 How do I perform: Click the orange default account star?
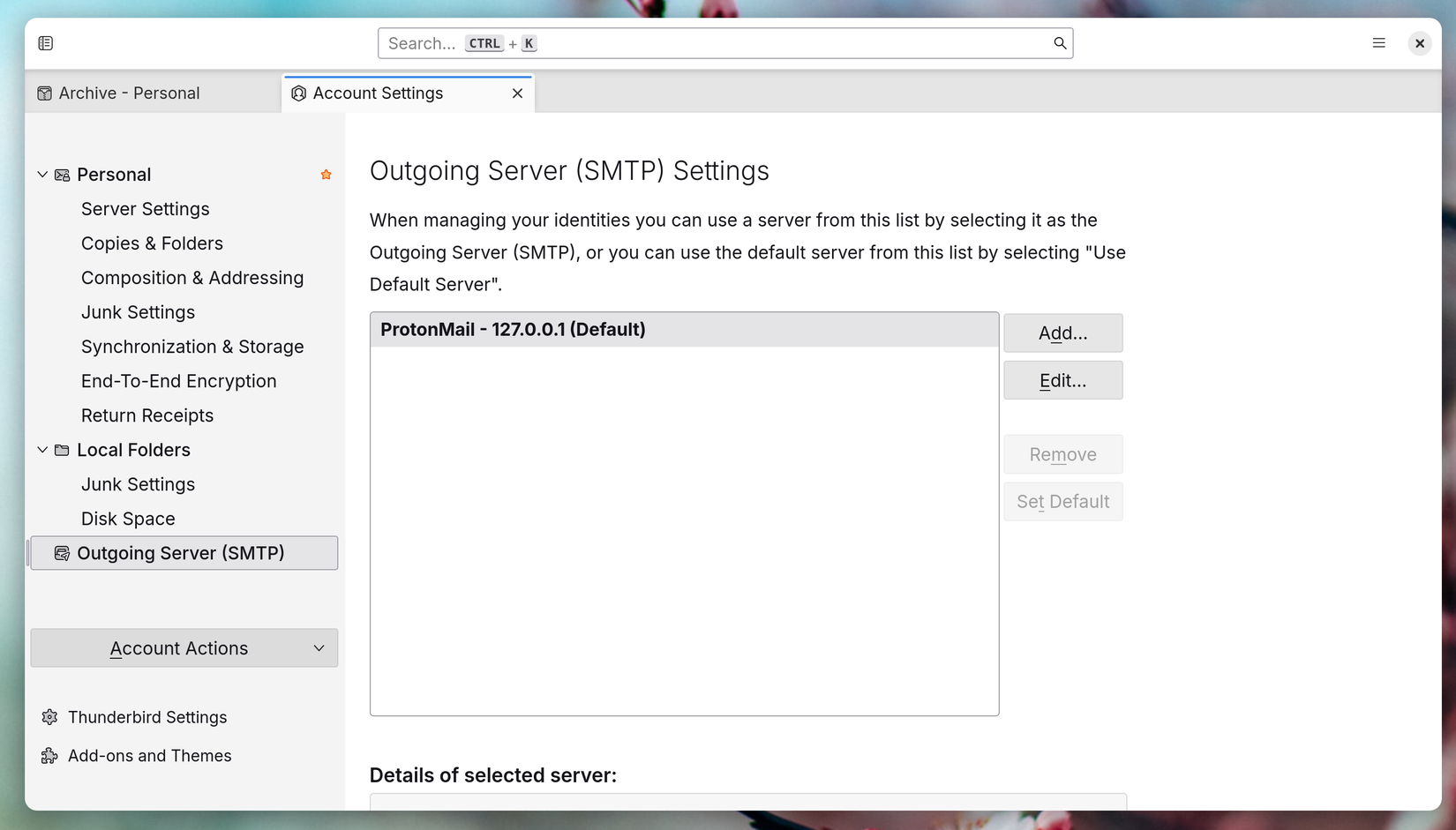click(x=326, y=175)
